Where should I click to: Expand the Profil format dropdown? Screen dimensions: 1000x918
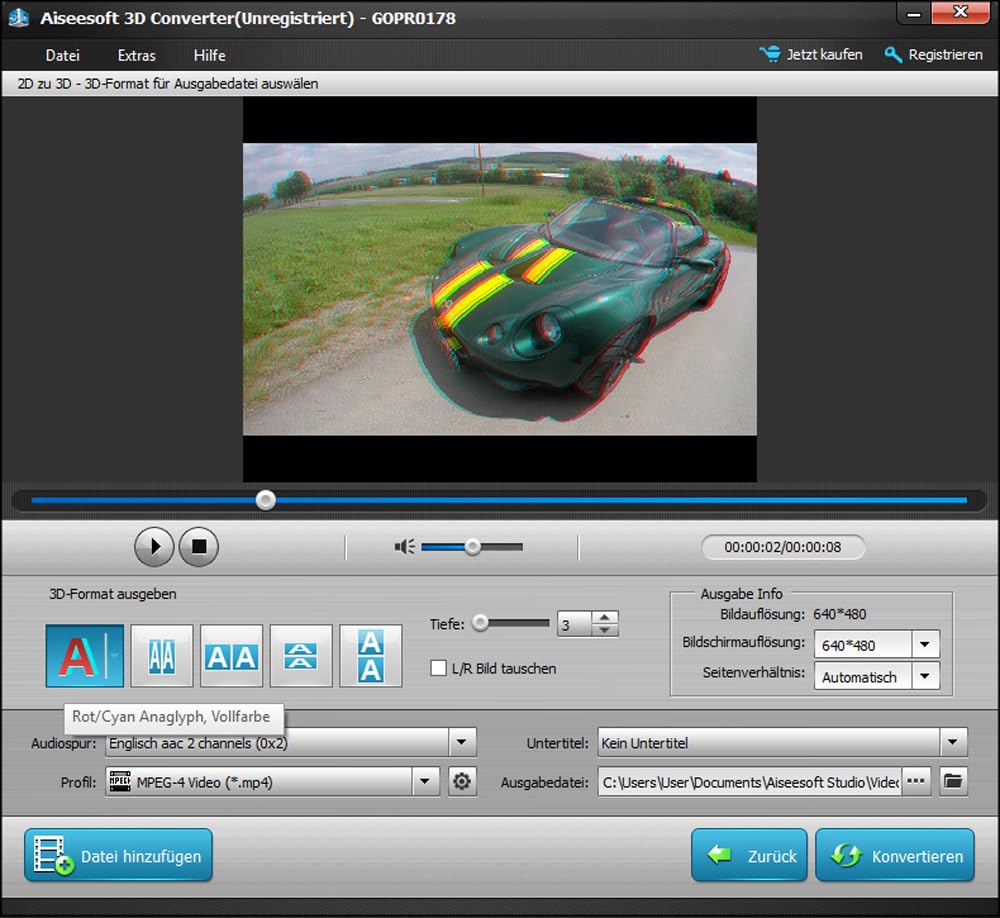point(426,782)
